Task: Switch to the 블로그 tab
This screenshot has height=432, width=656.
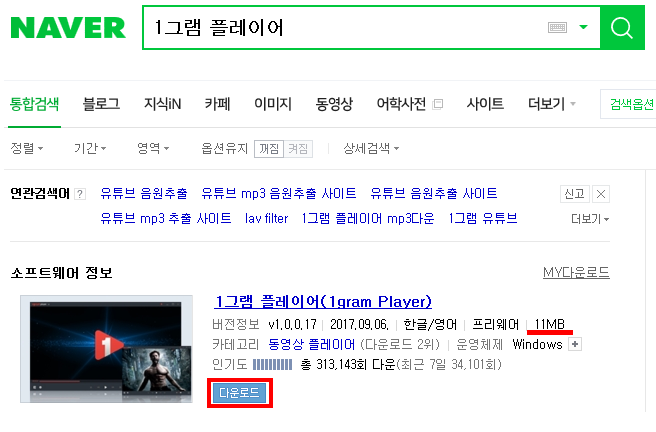Action: pos(101,104)
